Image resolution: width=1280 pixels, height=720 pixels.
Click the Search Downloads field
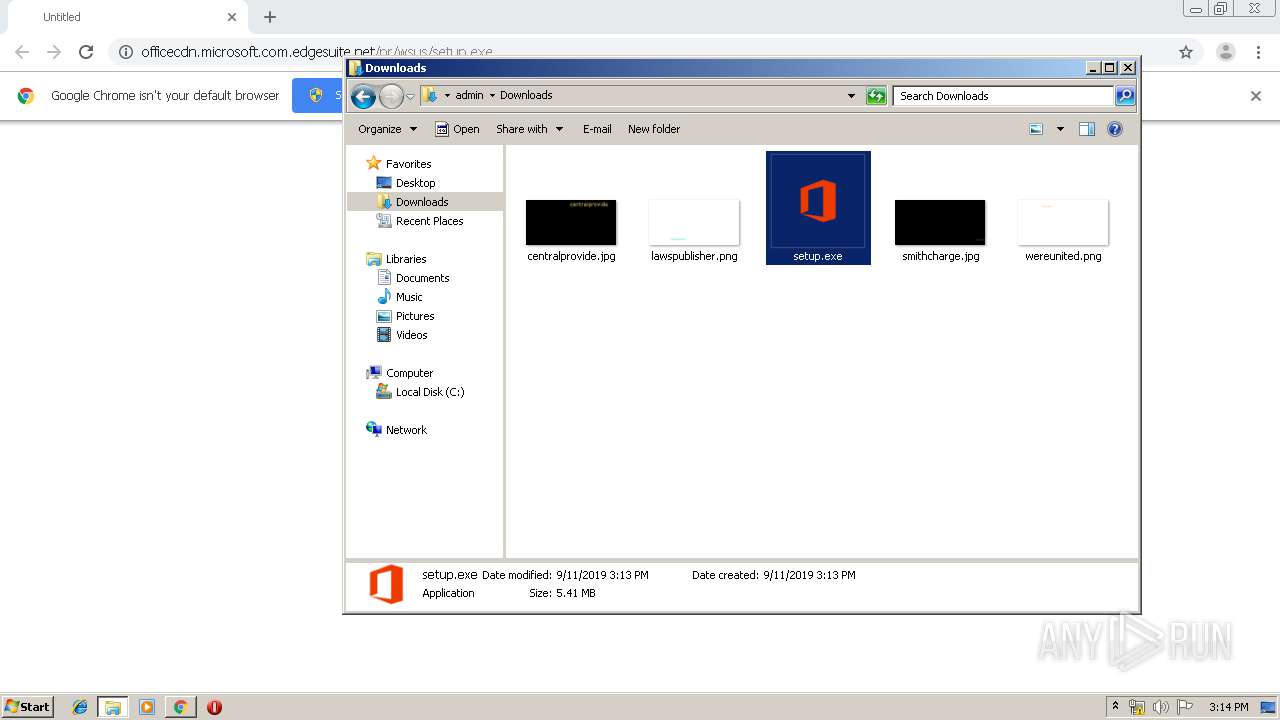pyautogui.click(x=1003, y=96)
